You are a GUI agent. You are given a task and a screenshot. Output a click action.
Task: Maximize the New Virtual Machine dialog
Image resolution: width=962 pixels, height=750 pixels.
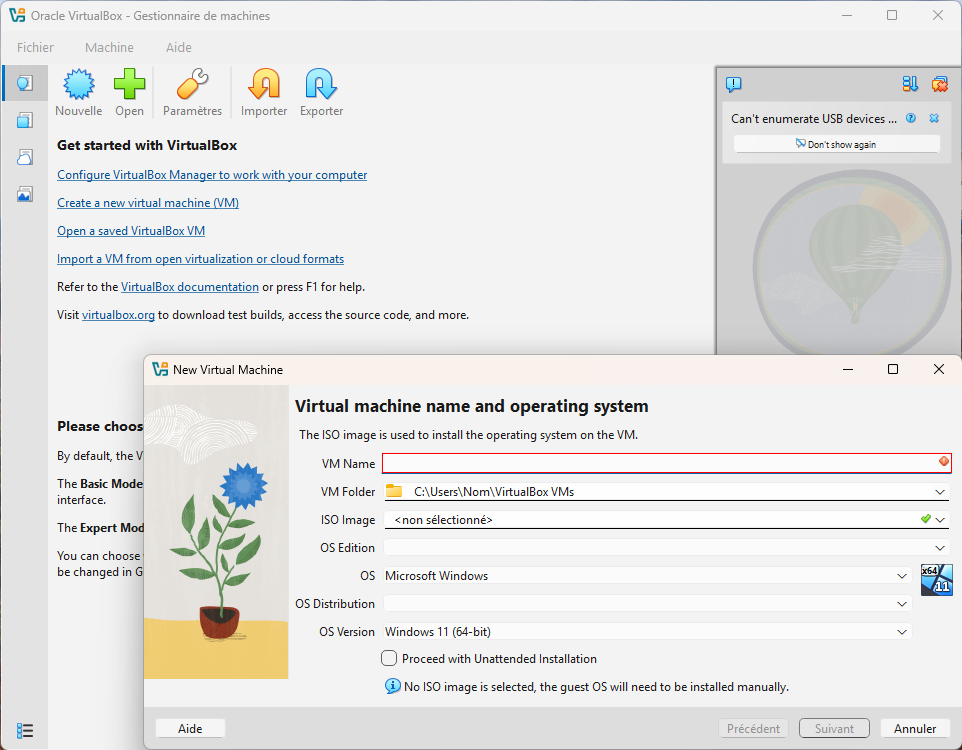(893, 369)
